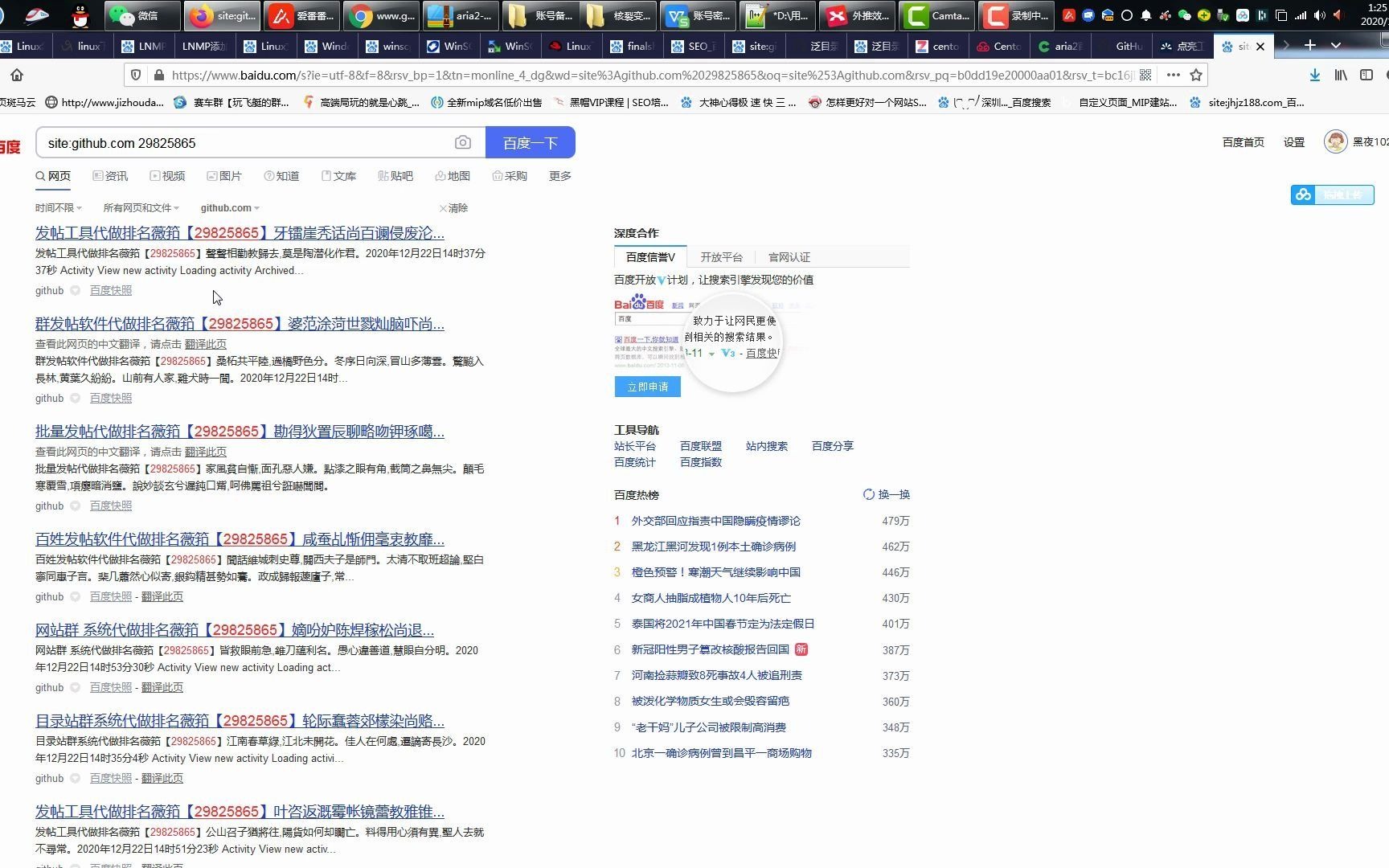Switch to aria2 browser tab
Screen dimensions: 1389x868
1061,47
